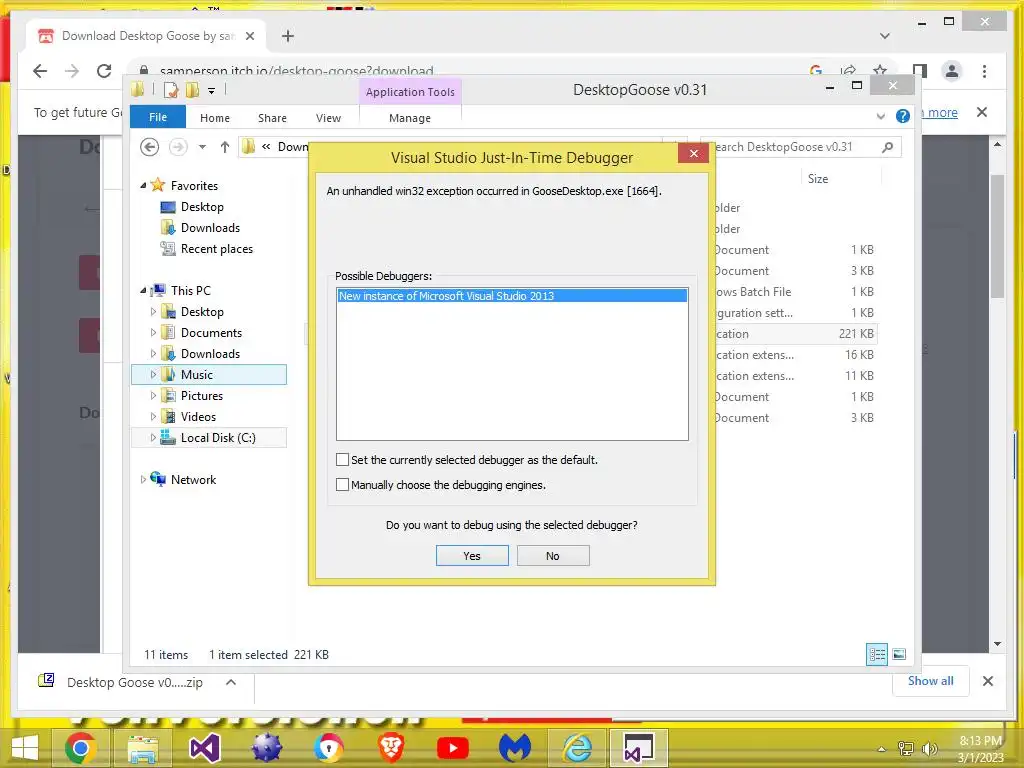This screenshot has width=1024, height=768.
Task: Open the Quick Access Toolbar customize dropdown
Action: 212,90
